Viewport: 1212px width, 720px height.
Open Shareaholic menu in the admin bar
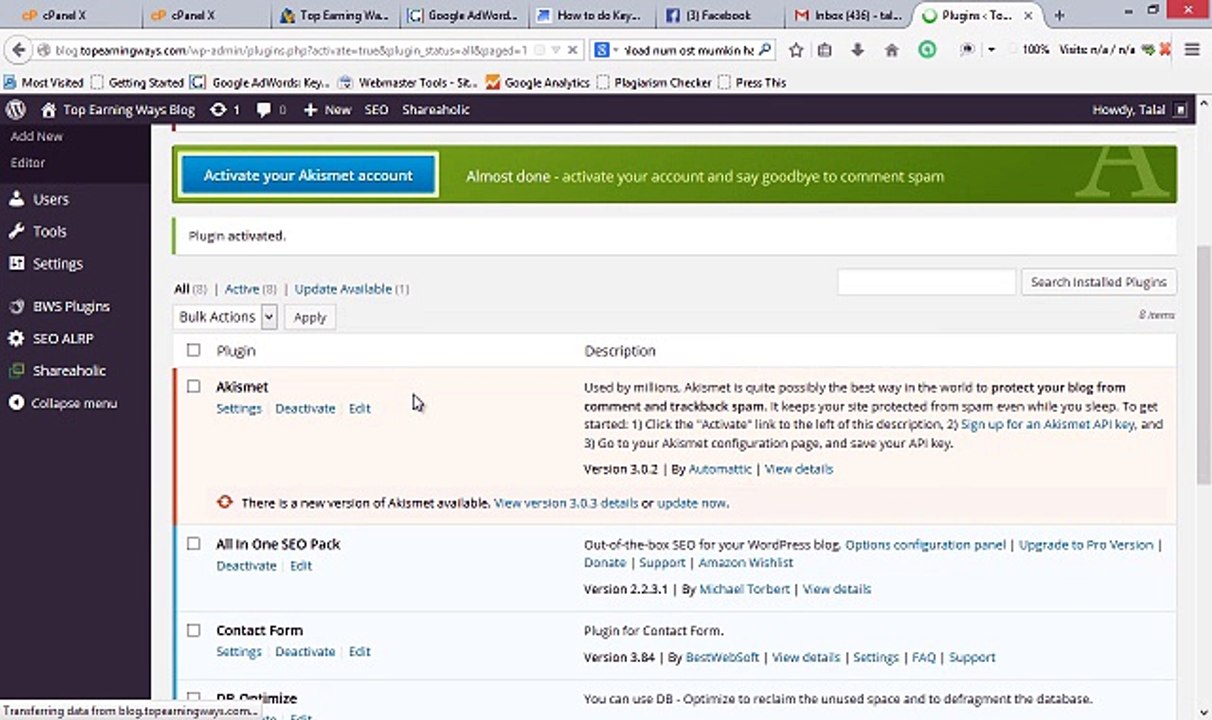coord(436,110)
